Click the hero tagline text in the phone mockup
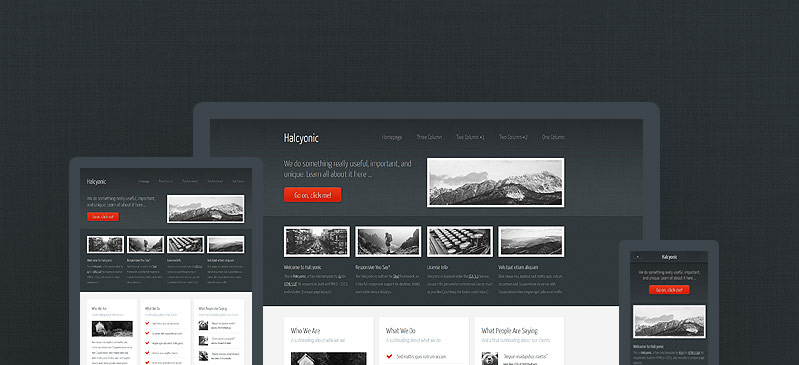The height and width of the screenshot is (365, 799). [x=670, y=275]
